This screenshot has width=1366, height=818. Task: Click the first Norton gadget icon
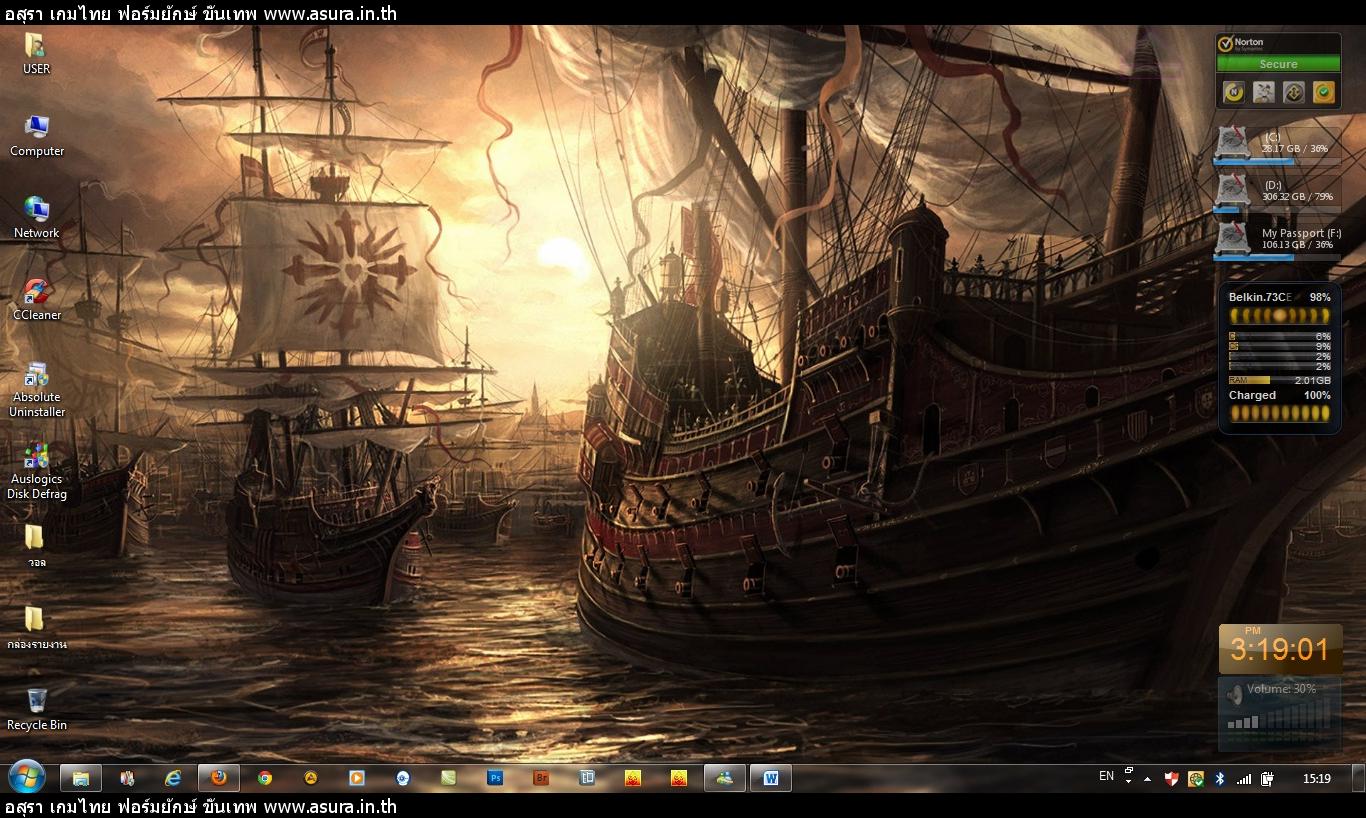[1234, 93]
